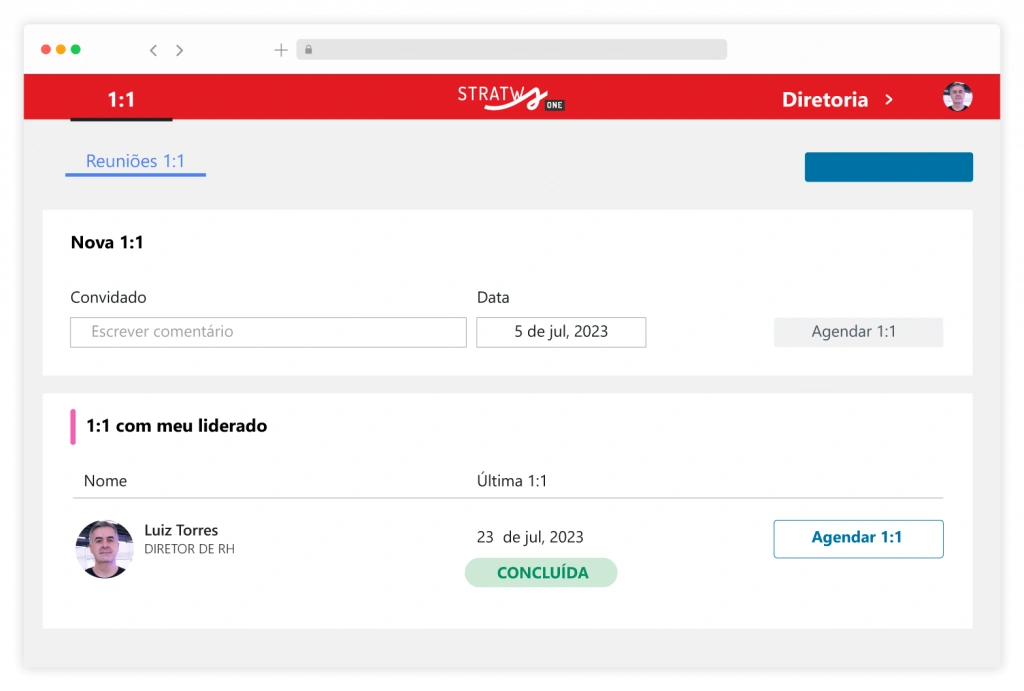Click Agendar 1:1 for Luiz Torres
This screenshot has width=1024, height=691.
click(x=858, y=538)
